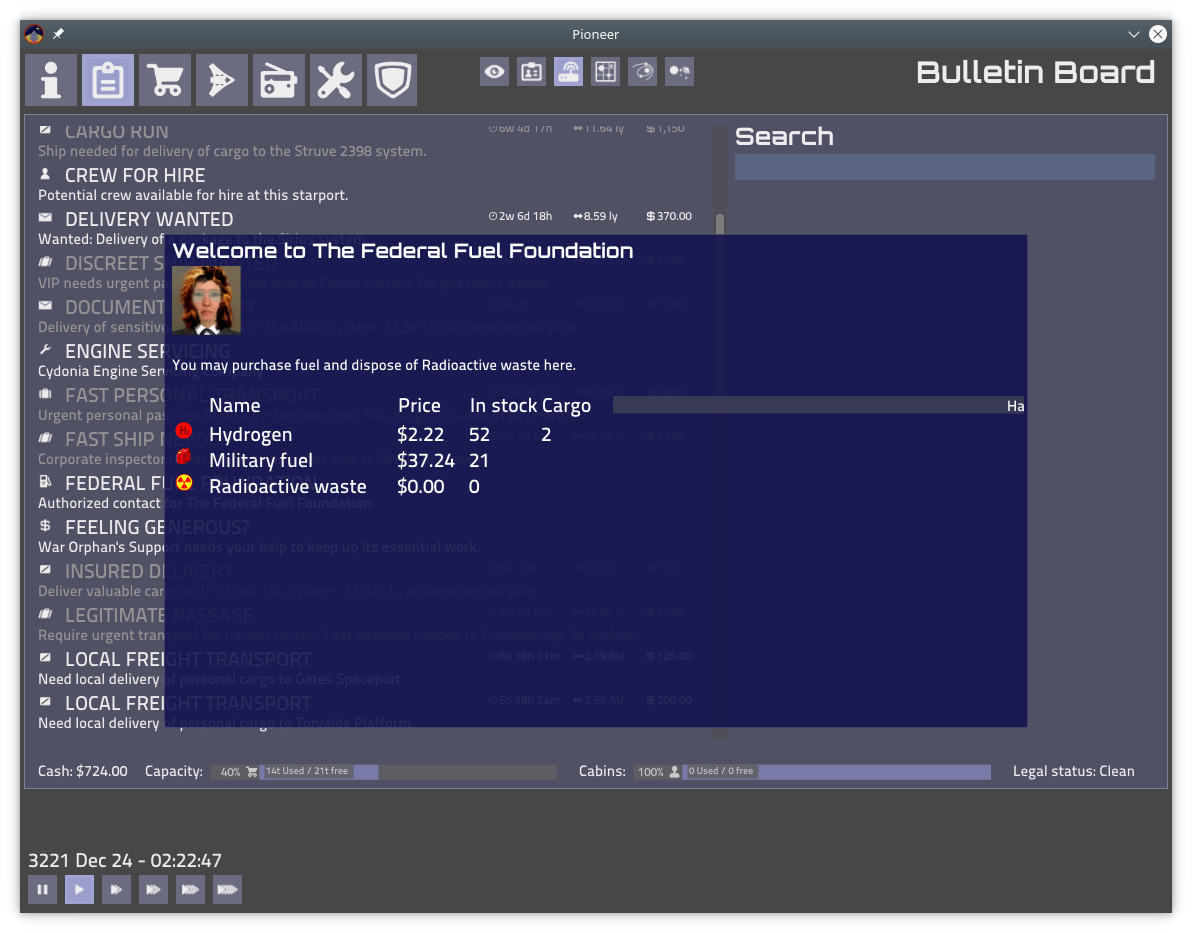Open the ship market tab
Screen dimensions: 1192x933
click(x=222, y=80)
